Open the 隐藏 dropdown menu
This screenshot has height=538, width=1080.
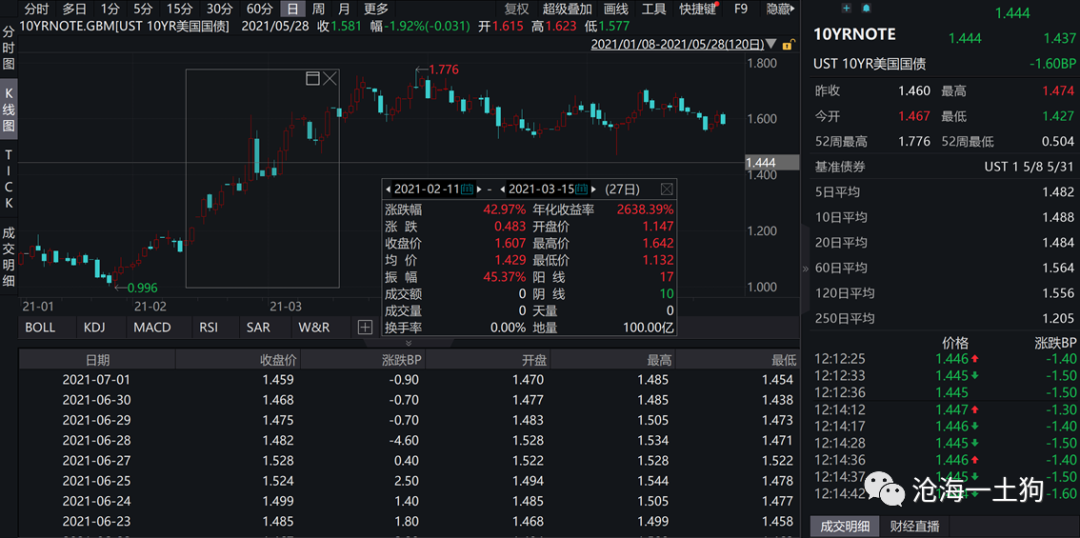click(x=779, y=9)
